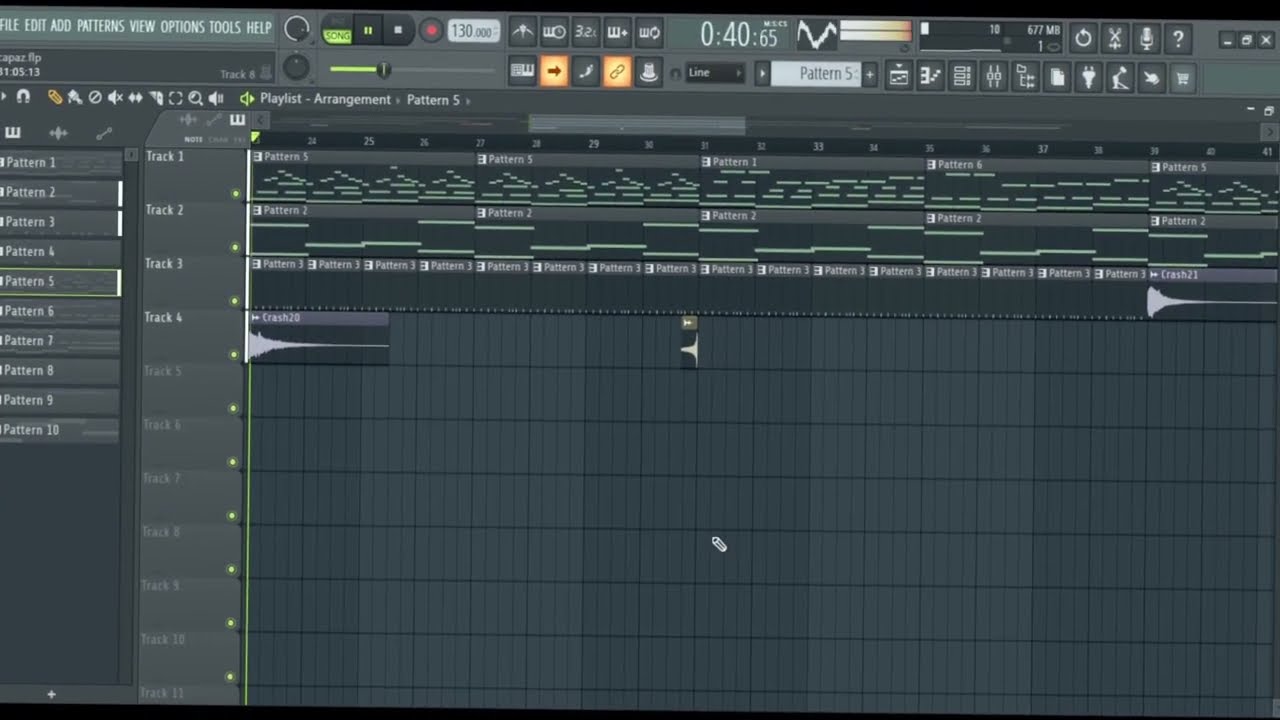Screen dimensions: 1280x720
Task: Open the help question mark icon
Action: coord(1178,39)
